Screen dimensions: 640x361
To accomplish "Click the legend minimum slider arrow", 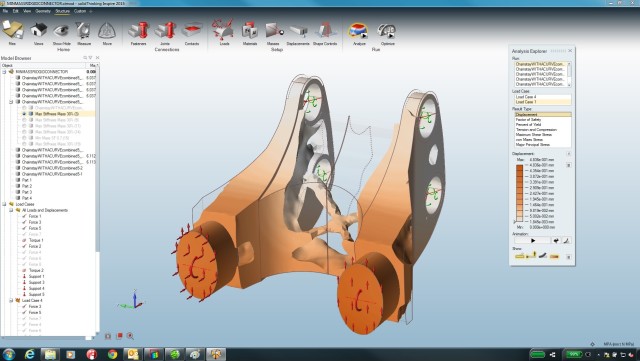I will pos(515,222).
